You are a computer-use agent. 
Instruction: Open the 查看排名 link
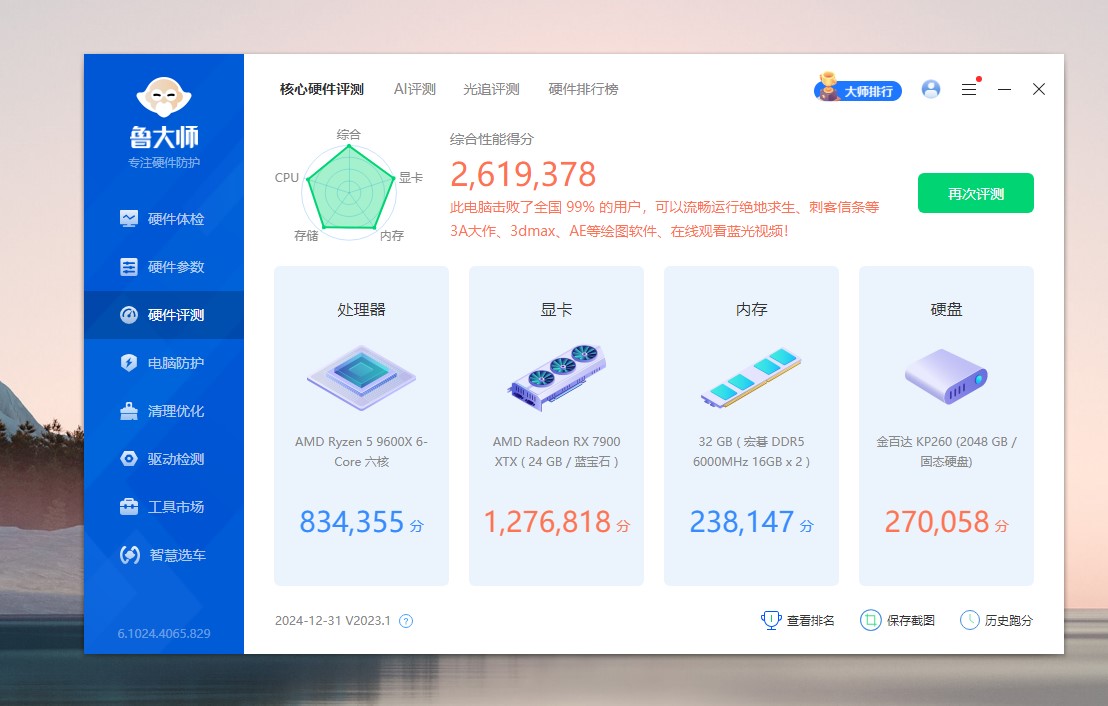811,620
